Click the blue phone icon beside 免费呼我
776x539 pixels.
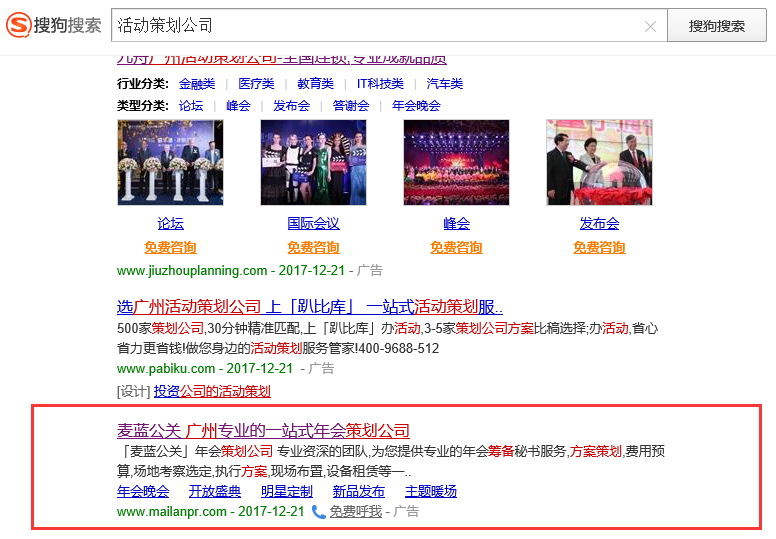click(319, 512)
